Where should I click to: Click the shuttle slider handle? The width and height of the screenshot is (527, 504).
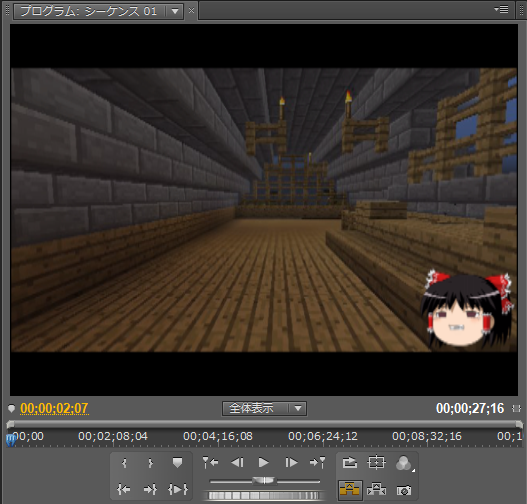265,480
